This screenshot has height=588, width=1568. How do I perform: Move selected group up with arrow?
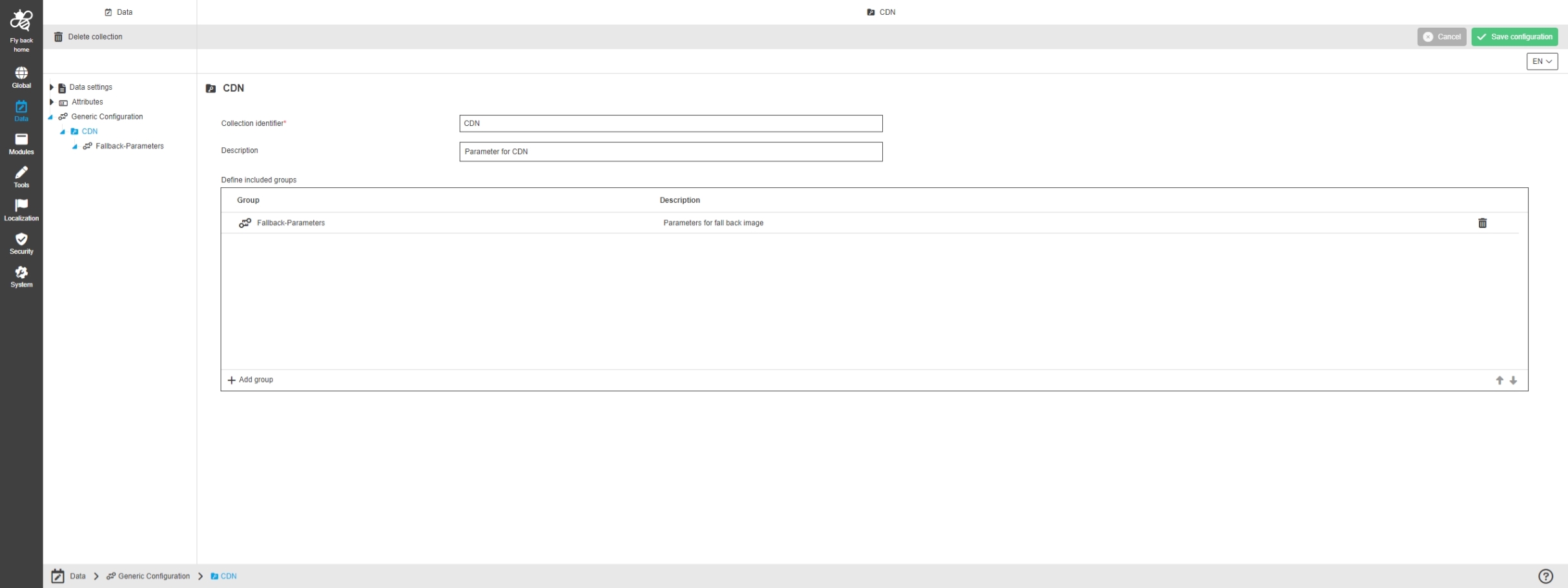[x=1500, y=380]
